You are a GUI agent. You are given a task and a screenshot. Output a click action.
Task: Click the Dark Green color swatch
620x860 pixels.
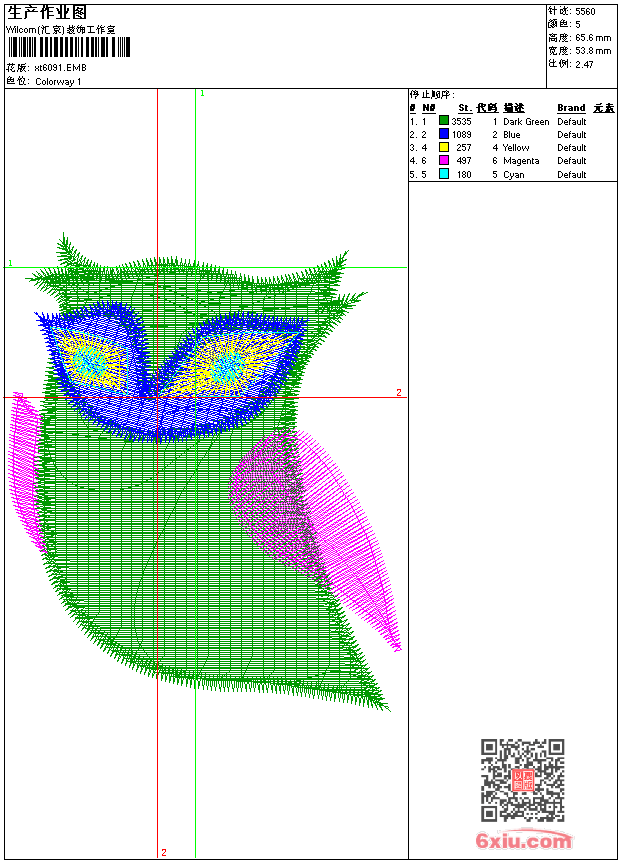coord(444,121)
